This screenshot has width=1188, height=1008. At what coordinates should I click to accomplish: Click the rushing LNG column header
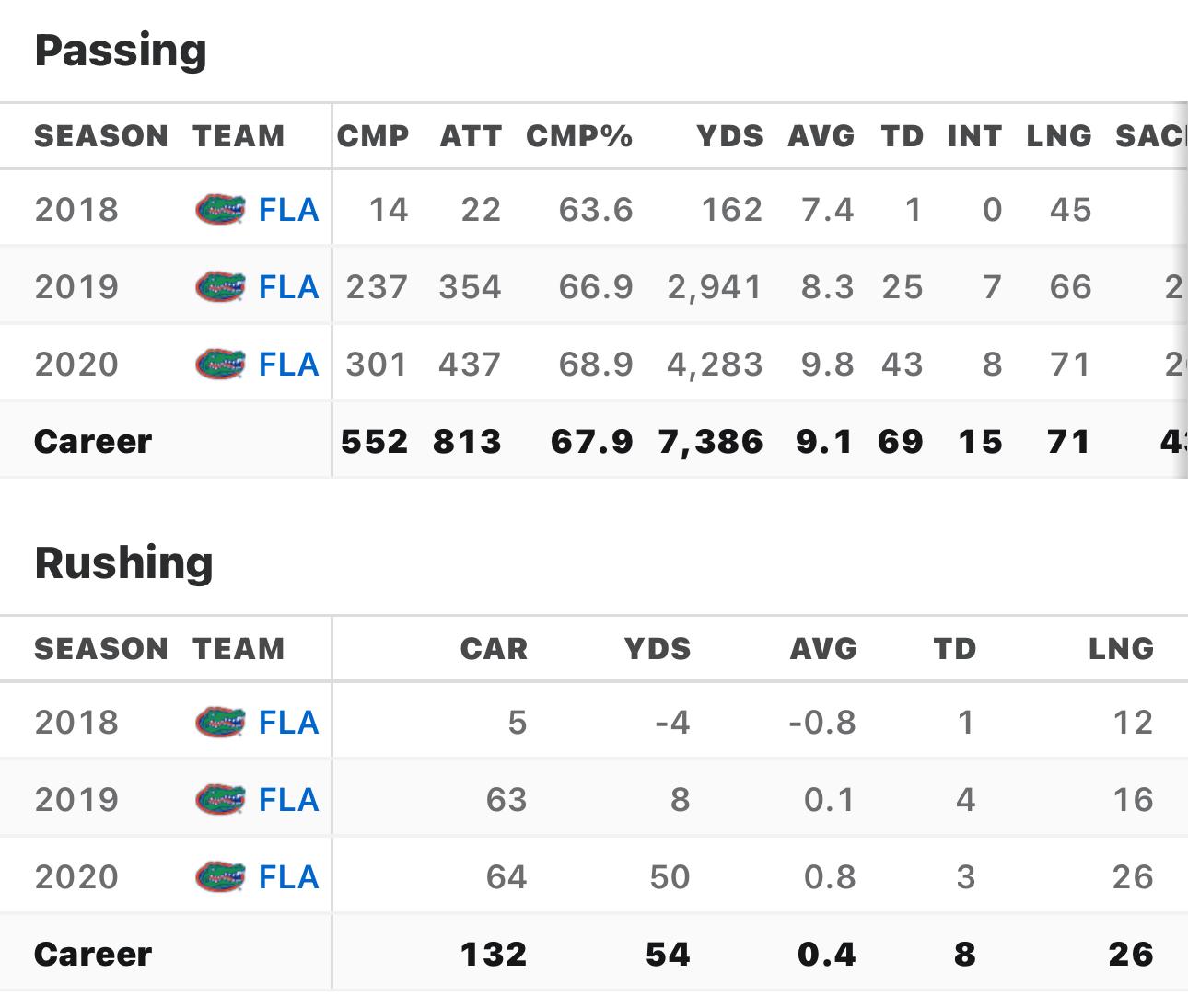point(1121,649)
